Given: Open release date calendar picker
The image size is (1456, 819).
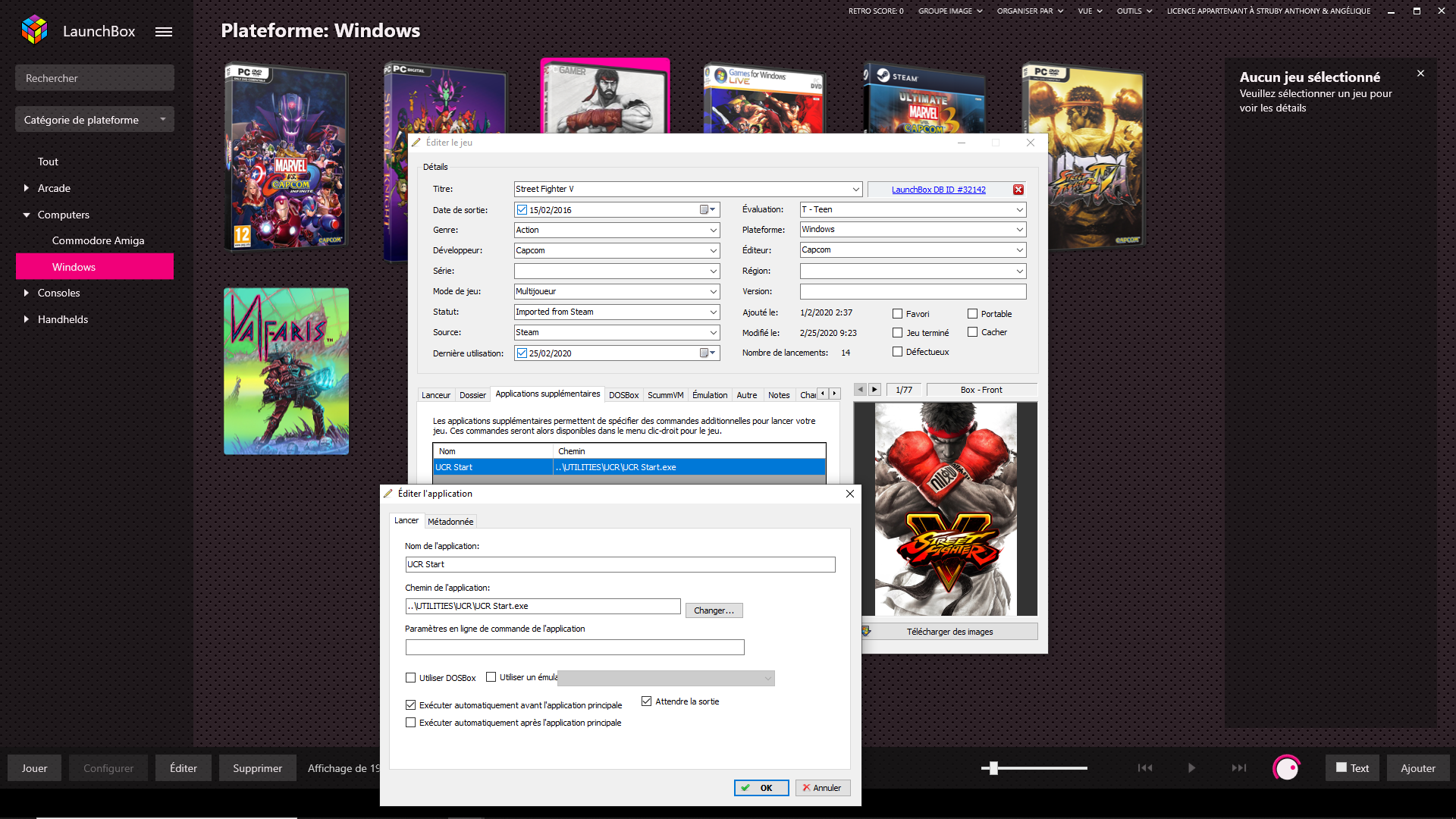Looking at the screenshot, I should point(708,209).
